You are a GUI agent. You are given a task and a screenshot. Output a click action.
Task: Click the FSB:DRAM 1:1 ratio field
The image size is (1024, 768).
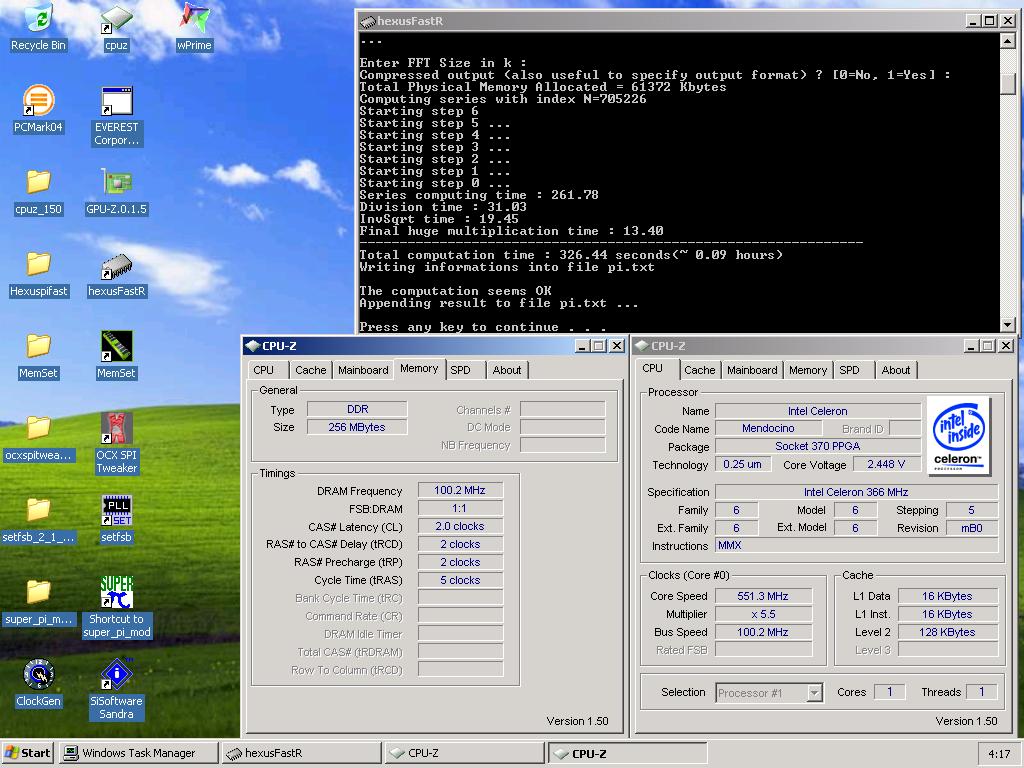tap(460, 508)
